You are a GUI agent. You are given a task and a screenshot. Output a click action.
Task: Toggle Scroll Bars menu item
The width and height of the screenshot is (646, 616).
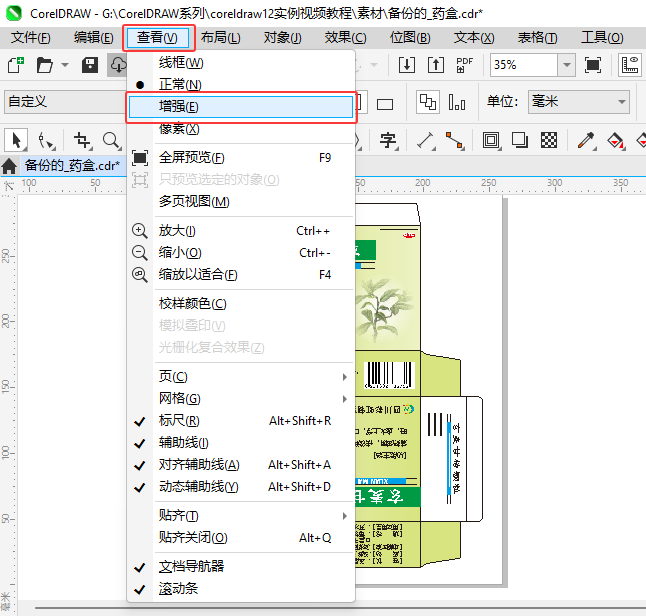(x=241, y=588)
